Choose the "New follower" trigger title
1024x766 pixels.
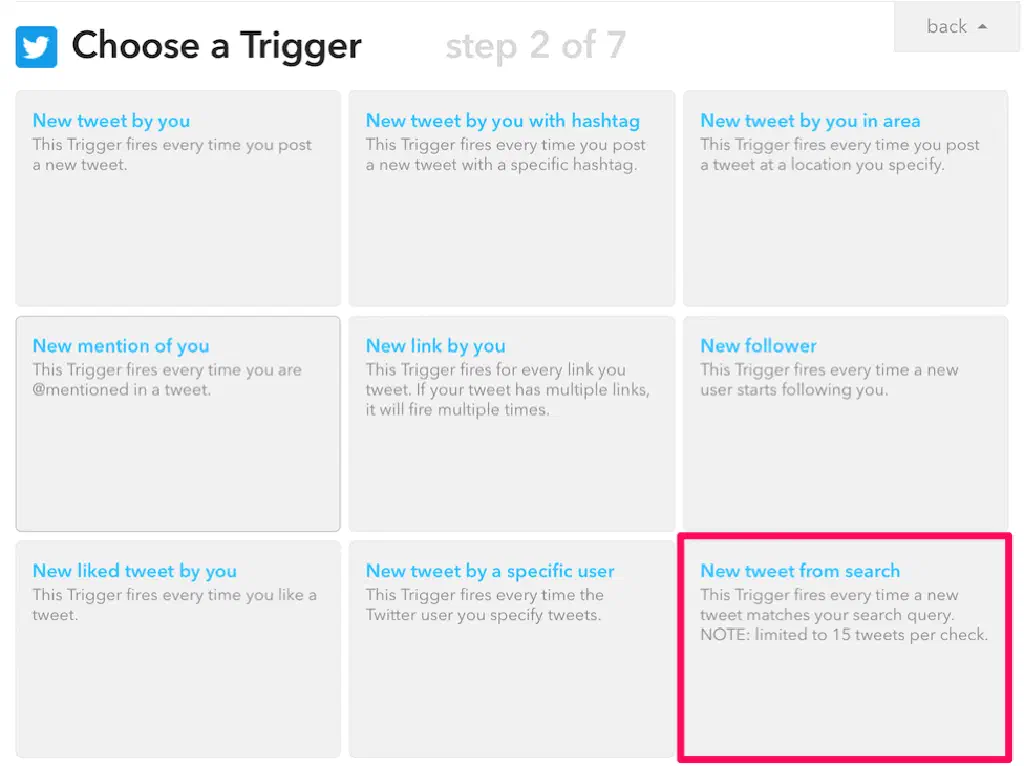pos(758,346)
